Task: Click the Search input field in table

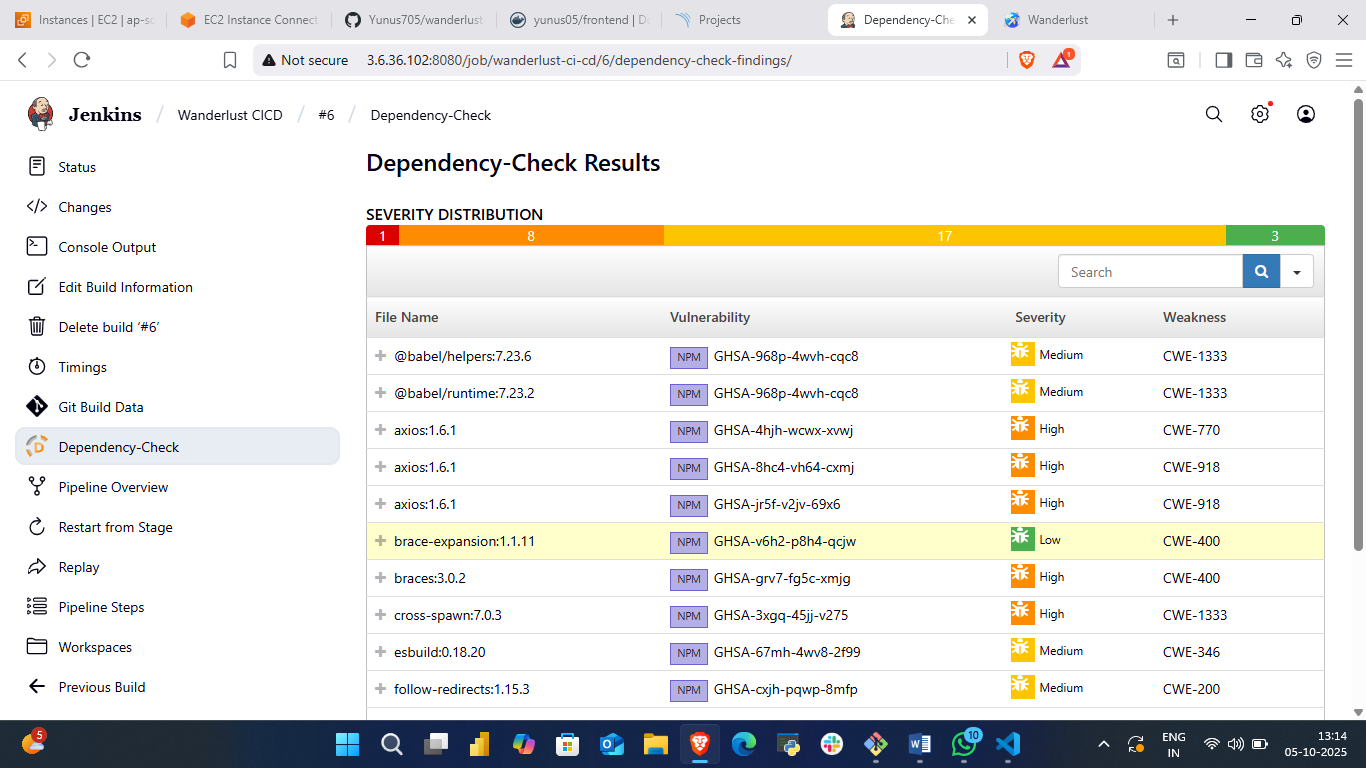Action: (1150, 272)
